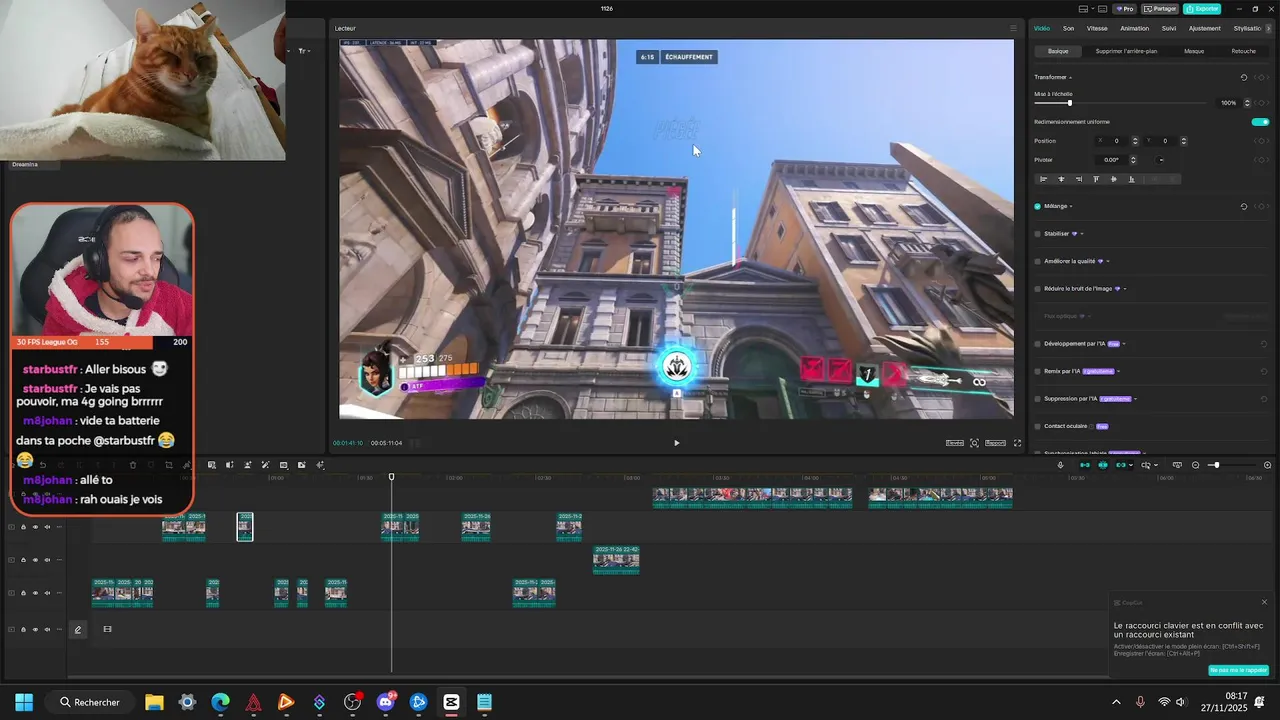
Task: Fit timeline to window using the rightmost icon
Action: (x=1268, y=465)
